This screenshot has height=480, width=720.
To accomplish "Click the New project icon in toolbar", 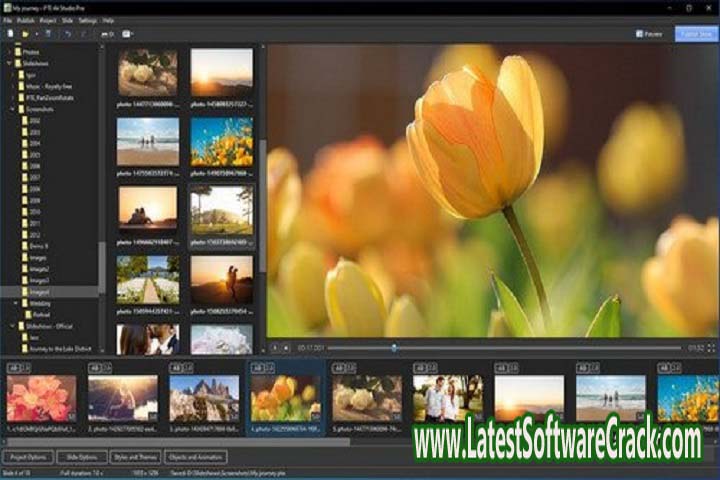I will [x=10, y=34].
